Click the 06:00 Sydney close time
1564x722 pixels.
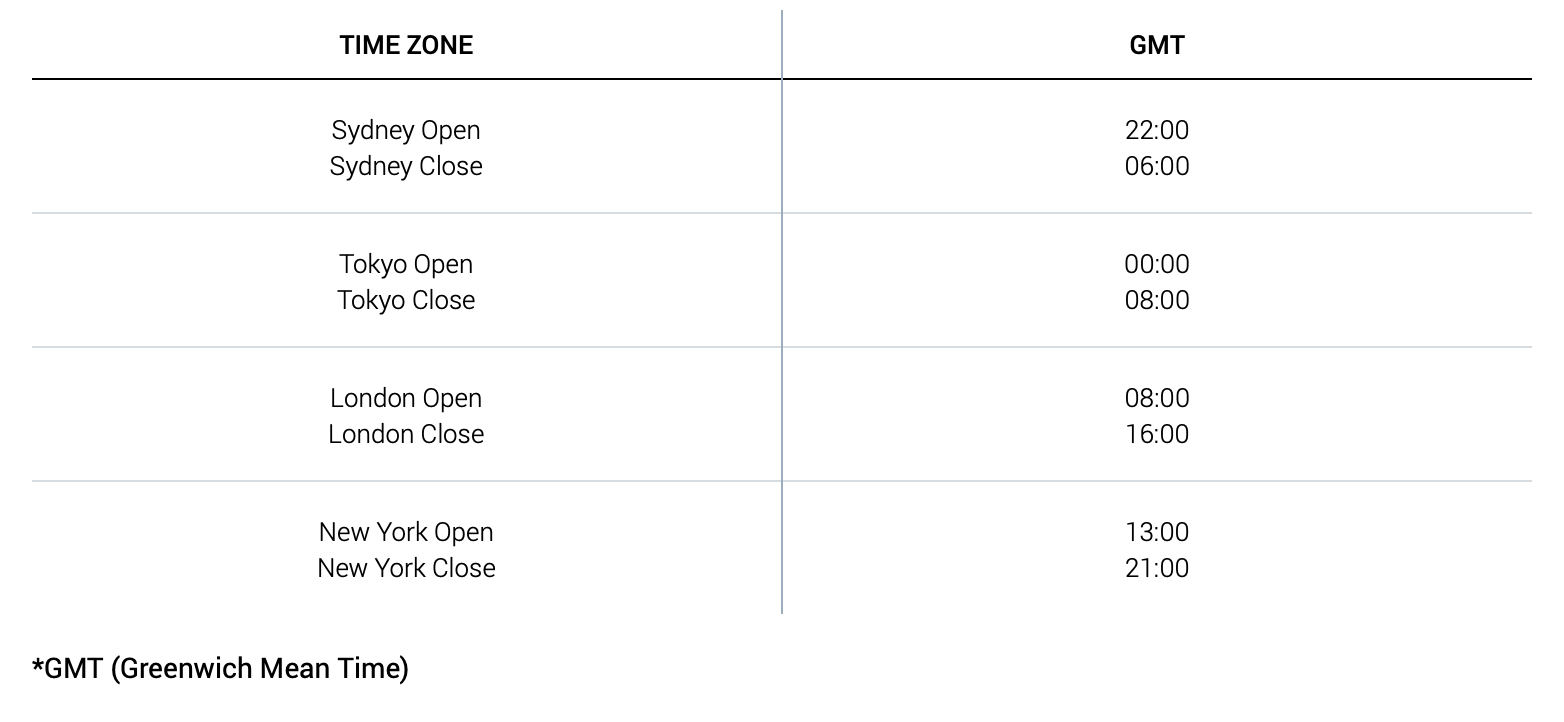click(1157, 167)
